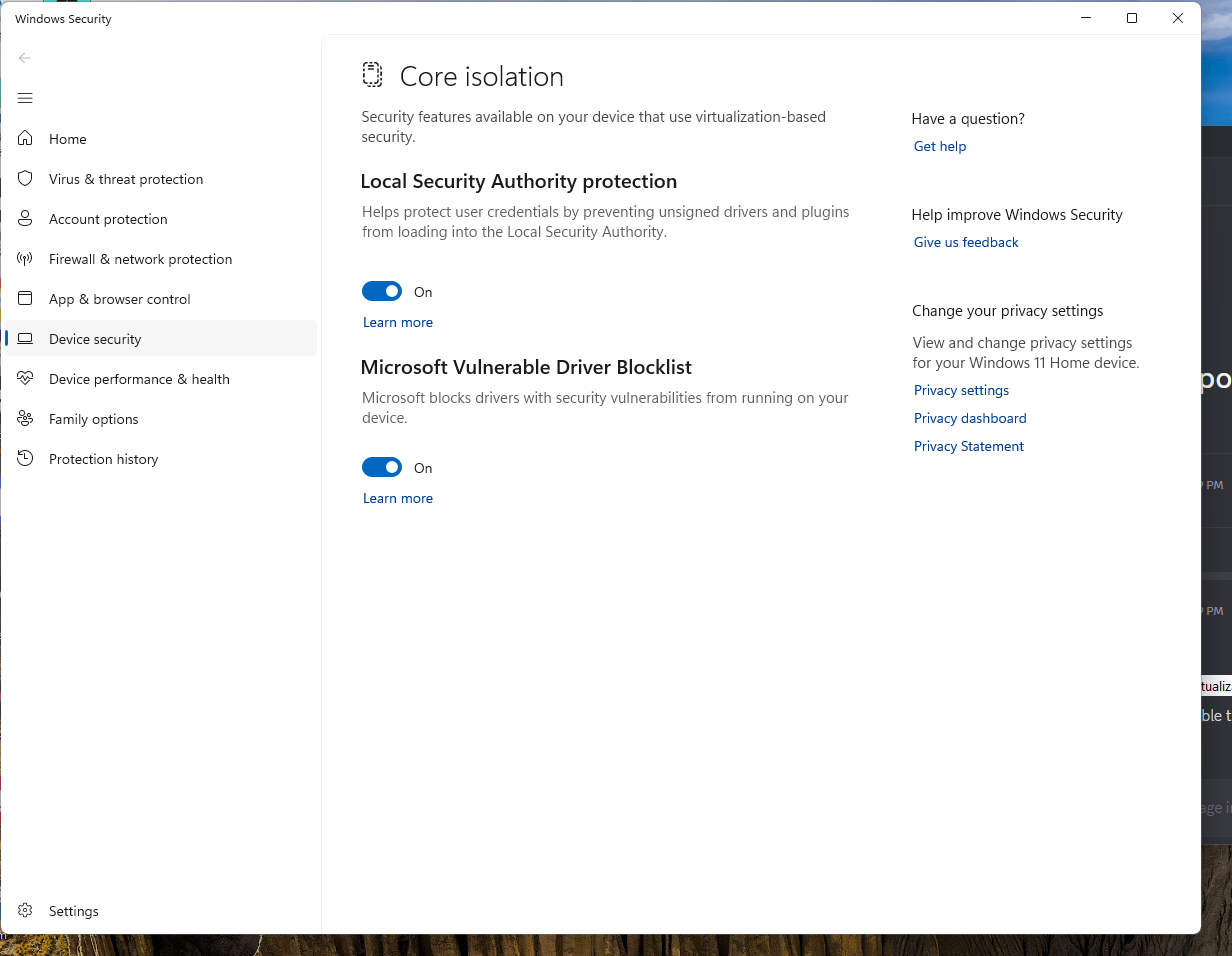Select Device security in the sidebar
This screenshot has height=956, width=1232.
[95, 339]
